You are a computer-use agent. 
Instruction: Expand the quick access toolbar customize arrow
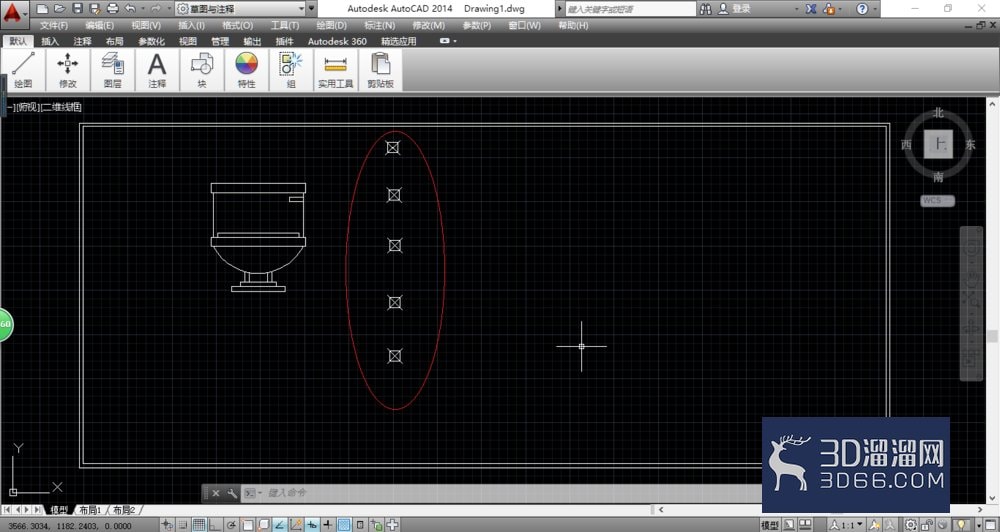click(312, 9)
